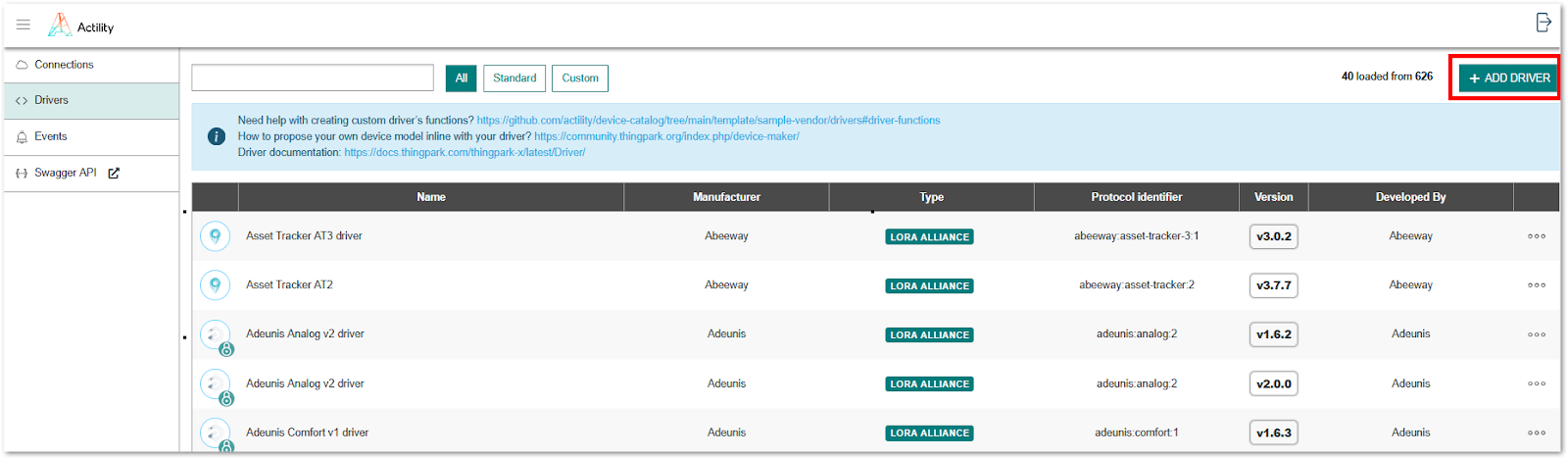Open more options for Asset Tracker AT2

1537,285
